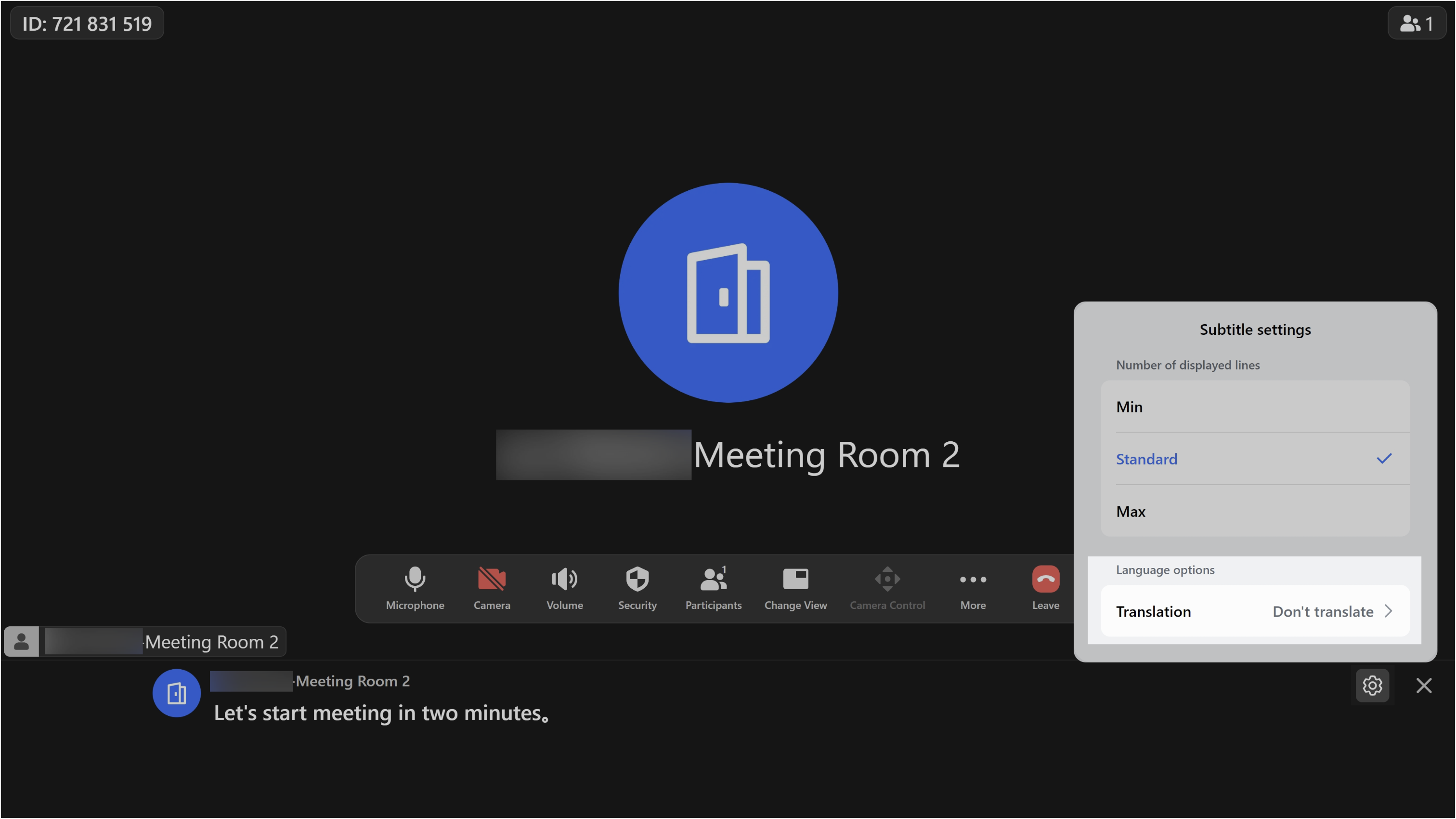This screenshot has height=819, width=1456.
Task: Select Min for number of displayed lines
Action: 1255,407
